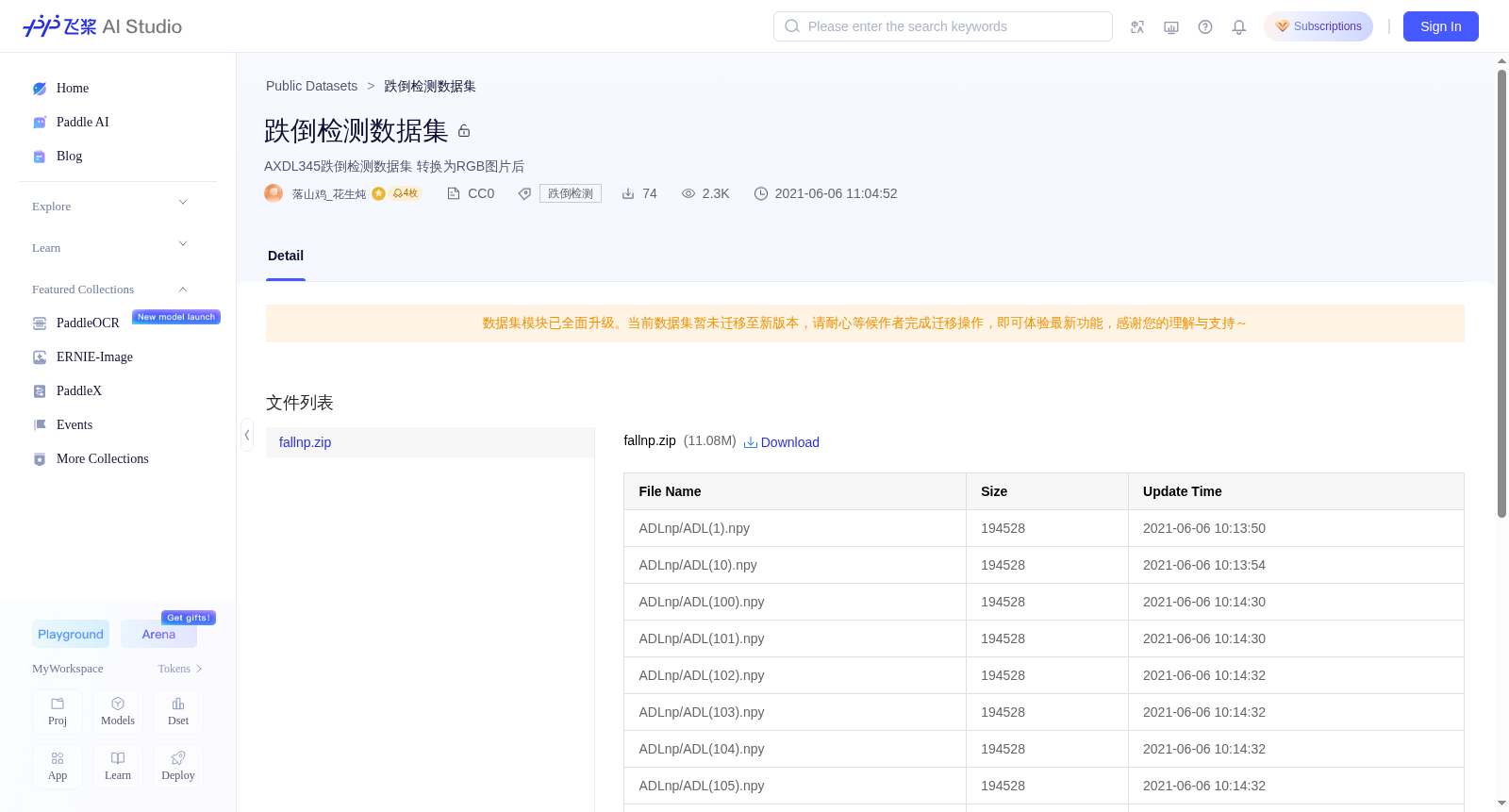Open Tokens arrow in MyWorkspace
Viewport: 1509px width, 812px height.
199,669
